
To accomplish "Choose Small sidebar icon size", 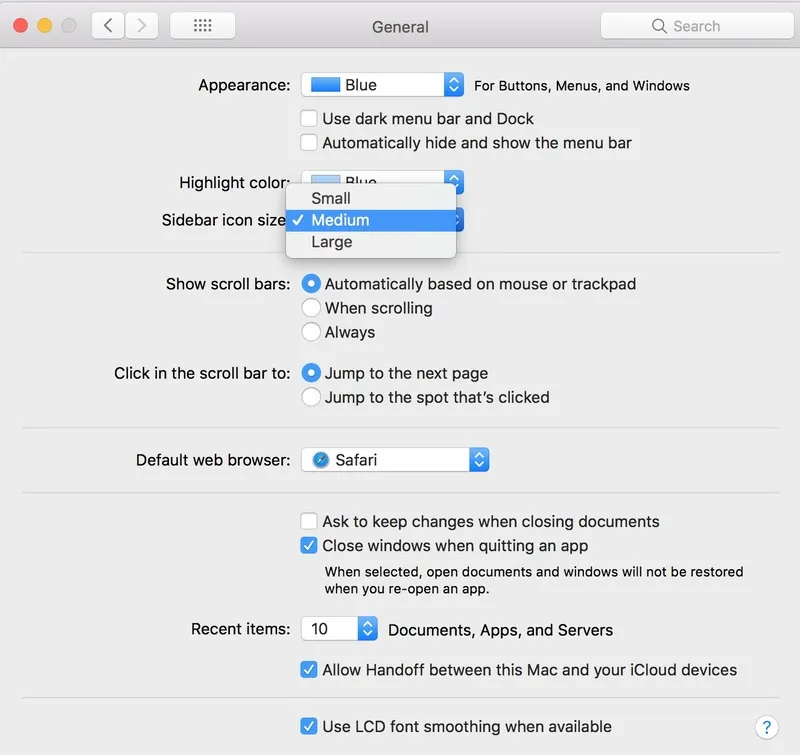I will pyautogui.click(x=331, y=198).
